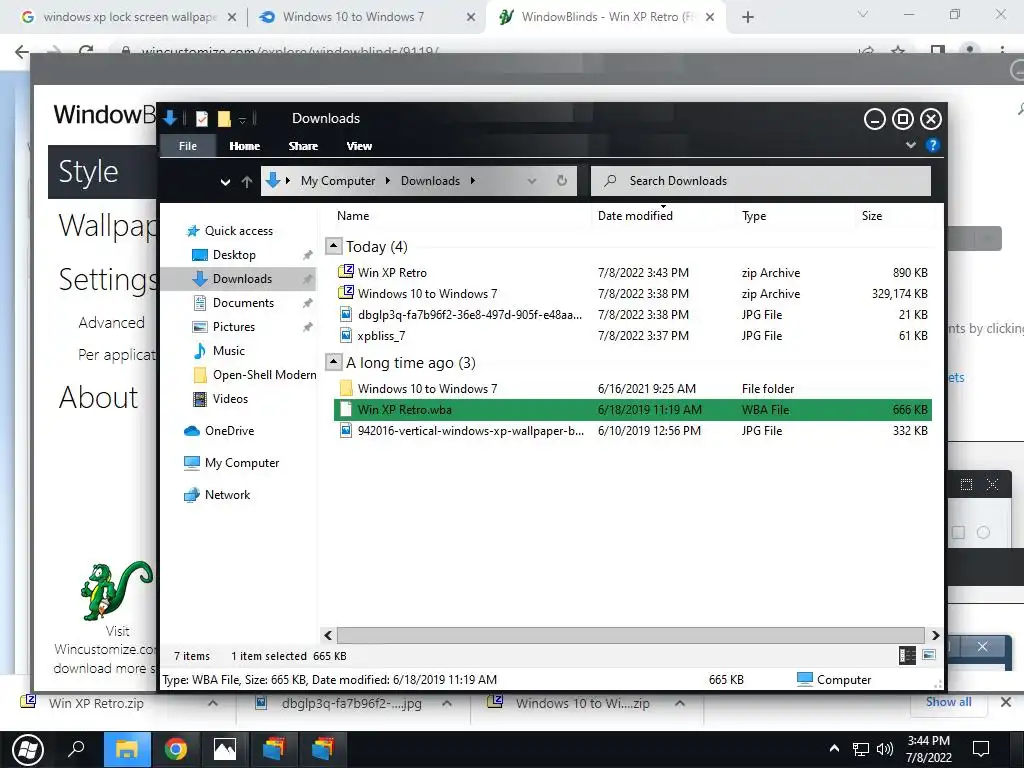
Task: Open address bar history dropdown
Action: [x=532, y=181]
